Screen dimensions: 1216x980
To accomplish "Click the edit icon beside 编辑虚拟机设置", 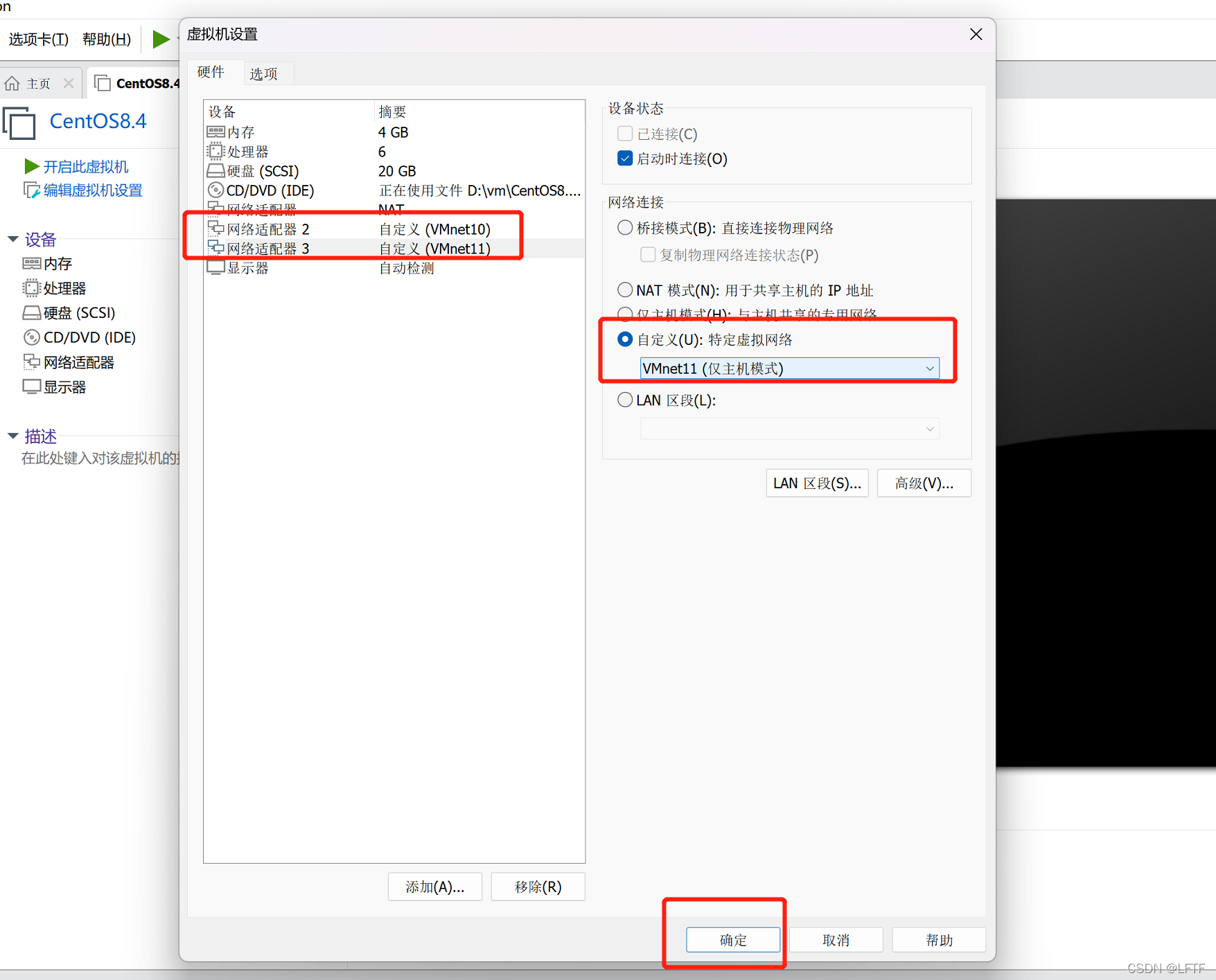I will point(31,190).
